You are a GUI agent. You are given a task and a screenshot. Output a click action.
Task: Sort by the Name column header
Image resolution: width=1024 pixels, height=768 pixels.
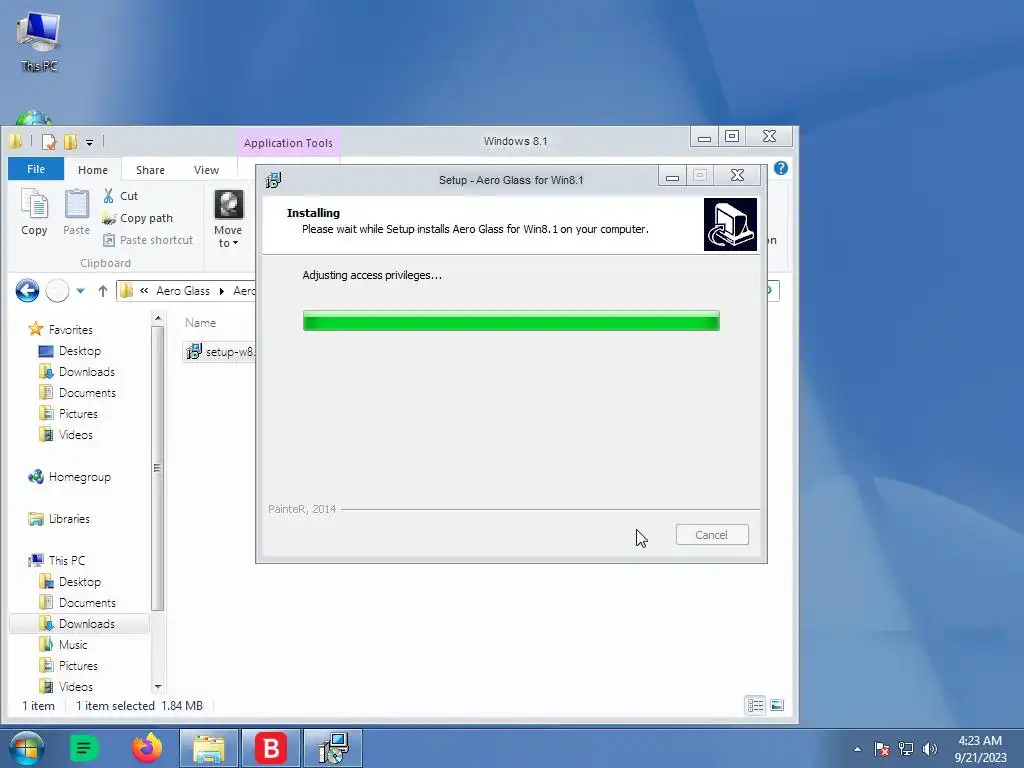click(x=200, y=323)
